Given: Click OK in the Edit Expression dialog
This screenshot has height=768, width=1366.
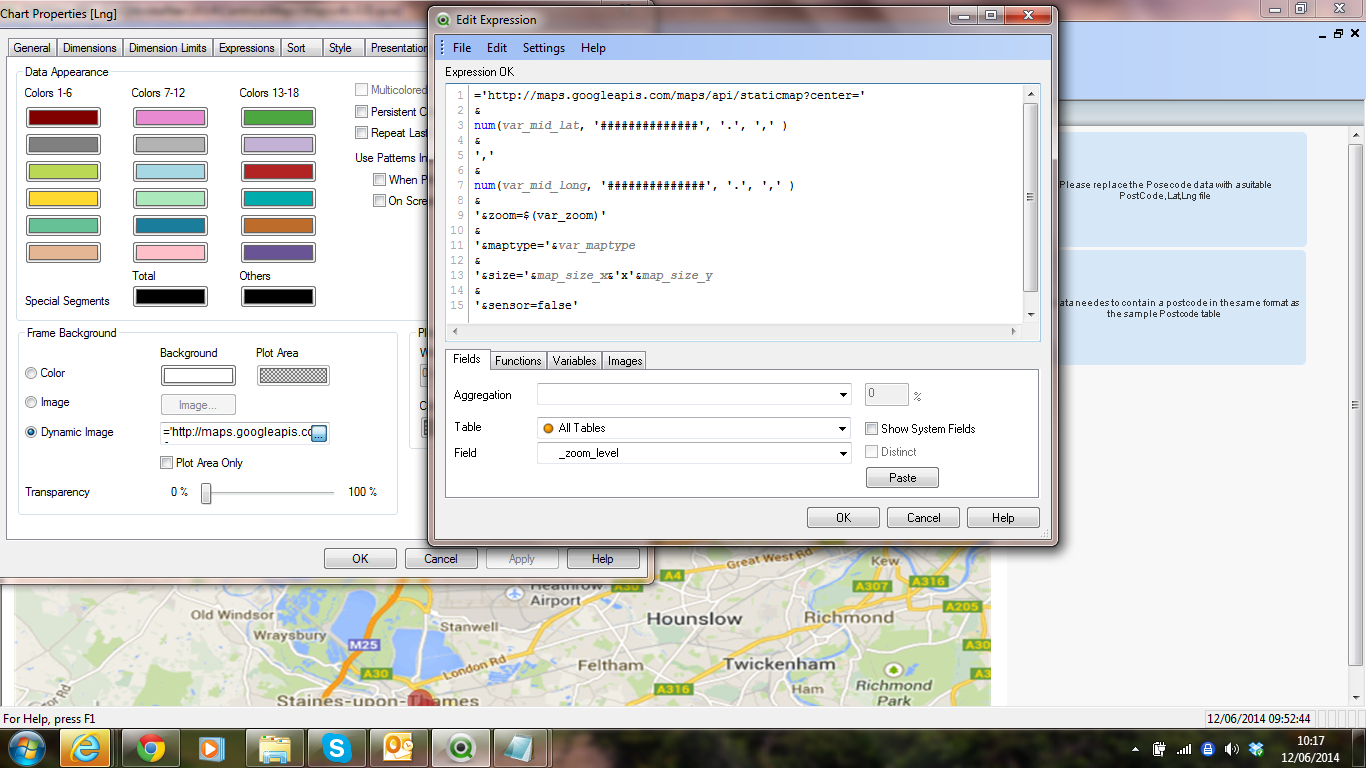Looking at the screenshot, I should [843, 518].
